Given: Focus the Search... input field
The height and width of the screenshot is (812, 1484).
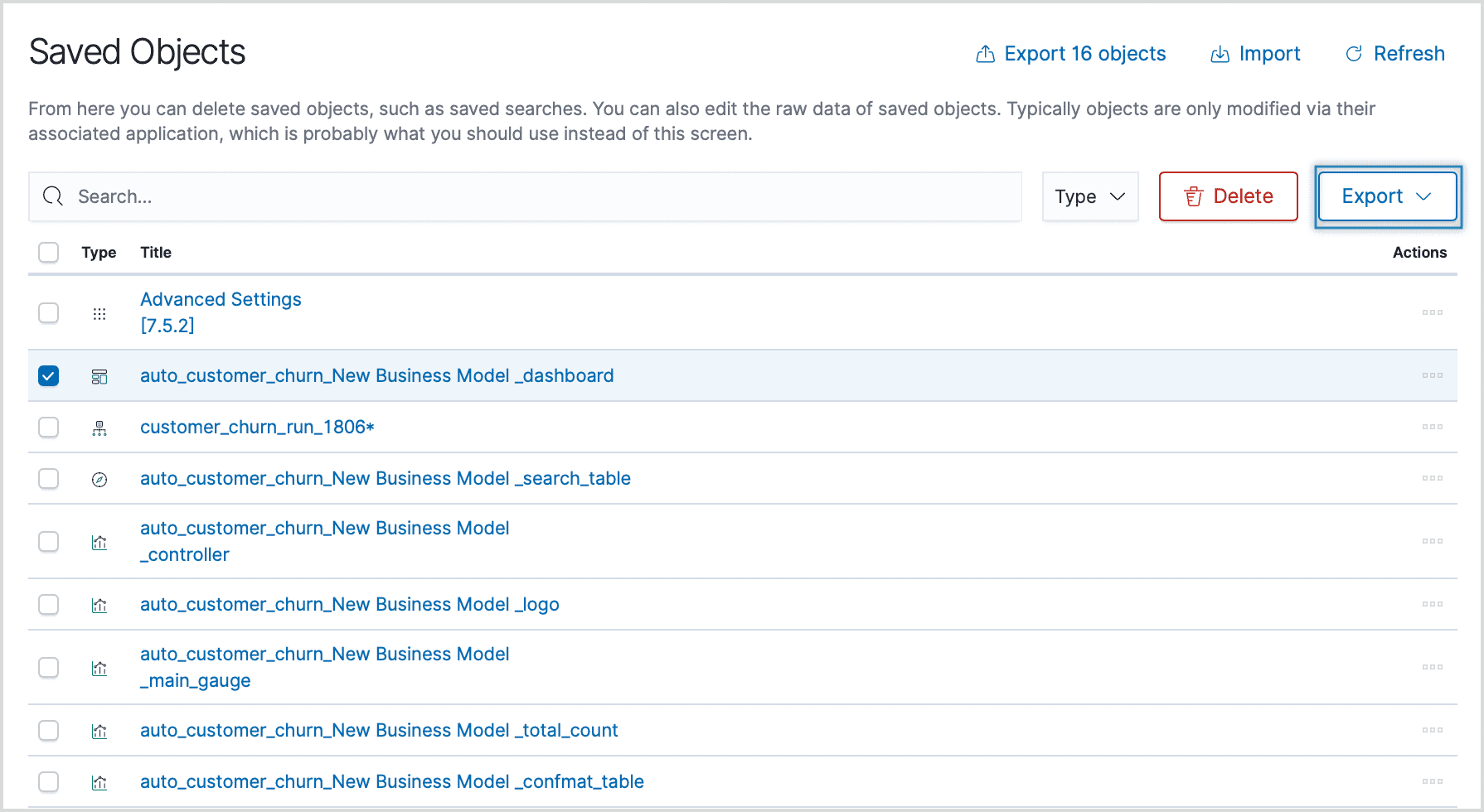Looking at the screenshot, I should (525, 196).
